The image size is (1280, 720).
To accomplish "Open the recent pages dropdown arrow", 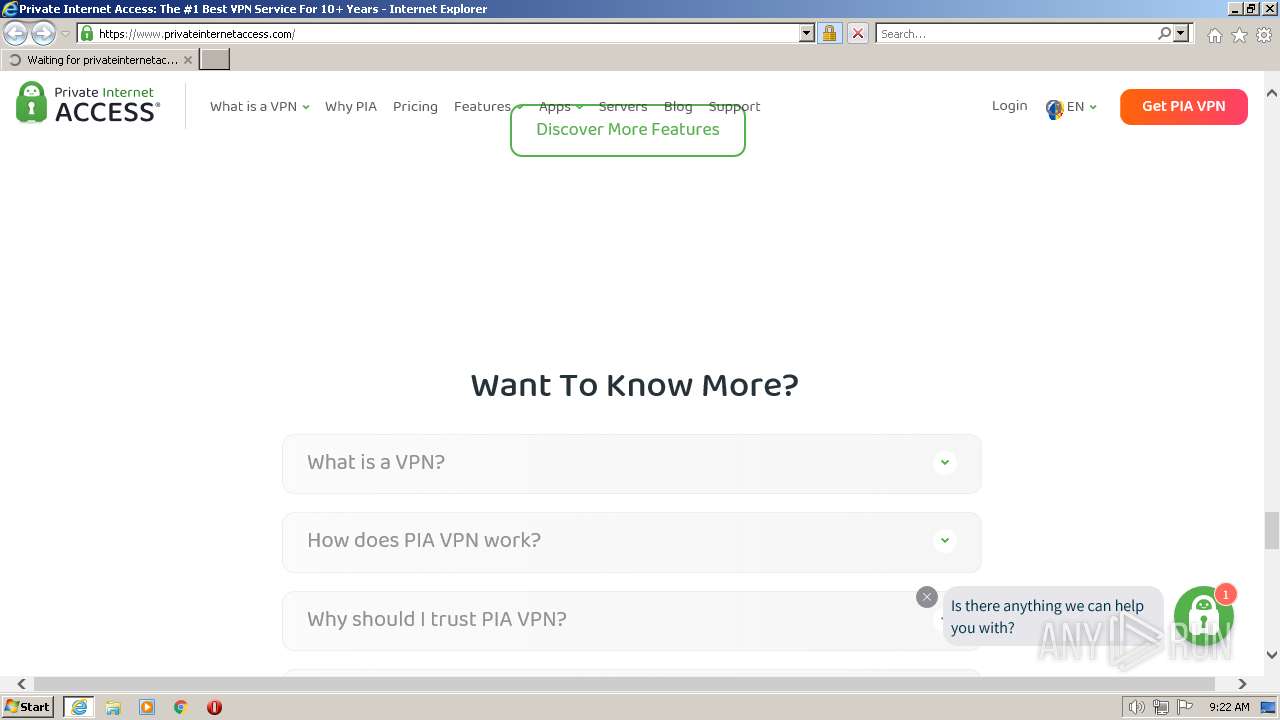I will click(65, 34).
